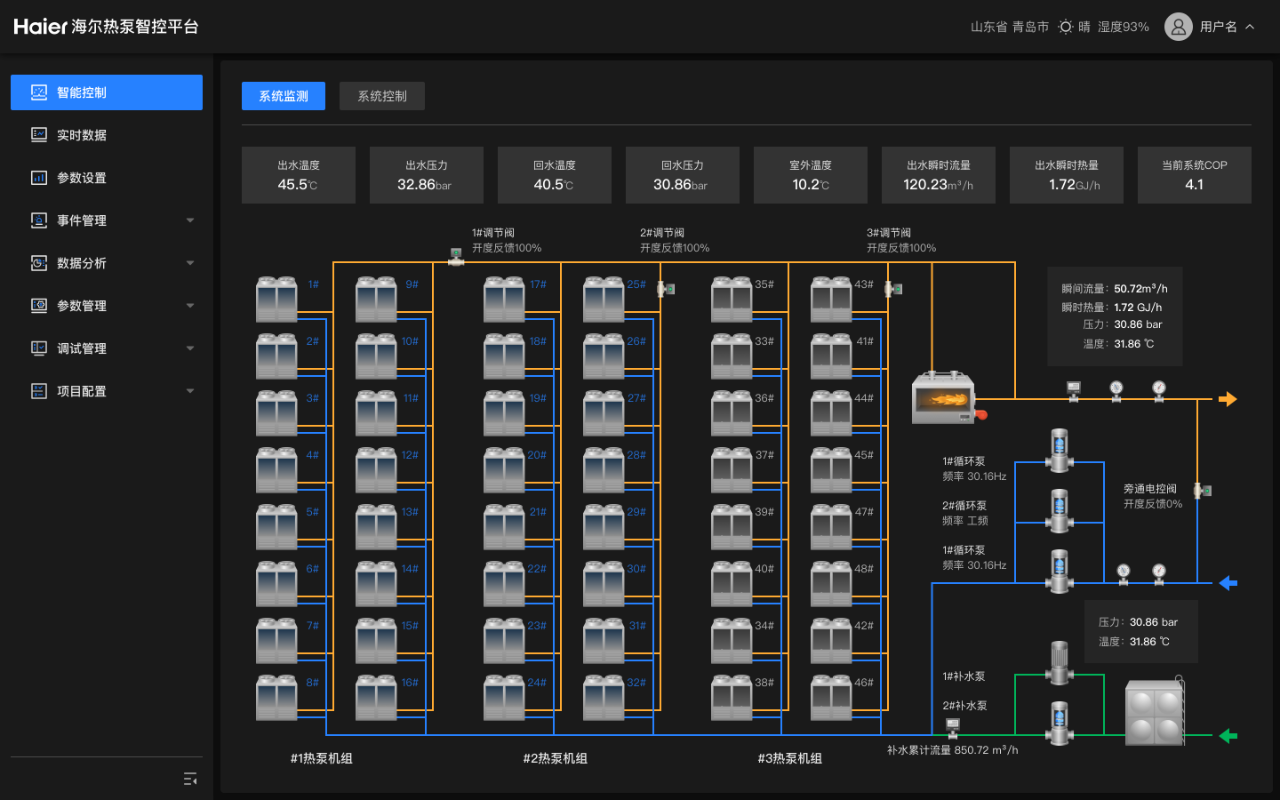Click the sidebar collapse icon at bottom
The width and height of the screenshot is (1280, 800).
190,778
